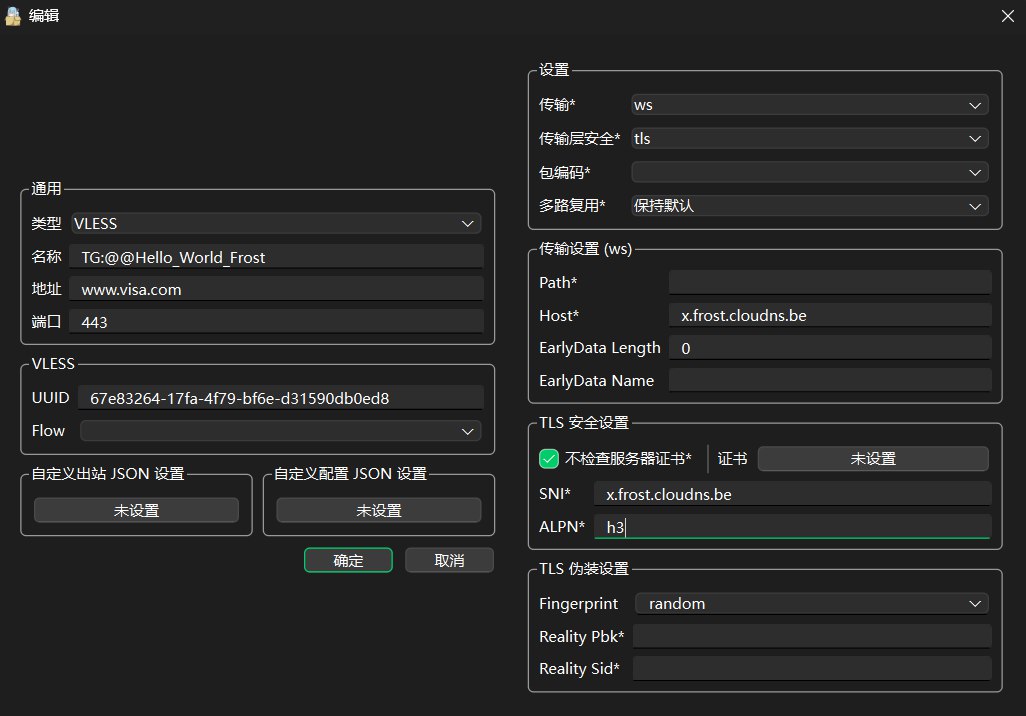Click the UUID text field
1026x716 pixels.
pos(280,398)
